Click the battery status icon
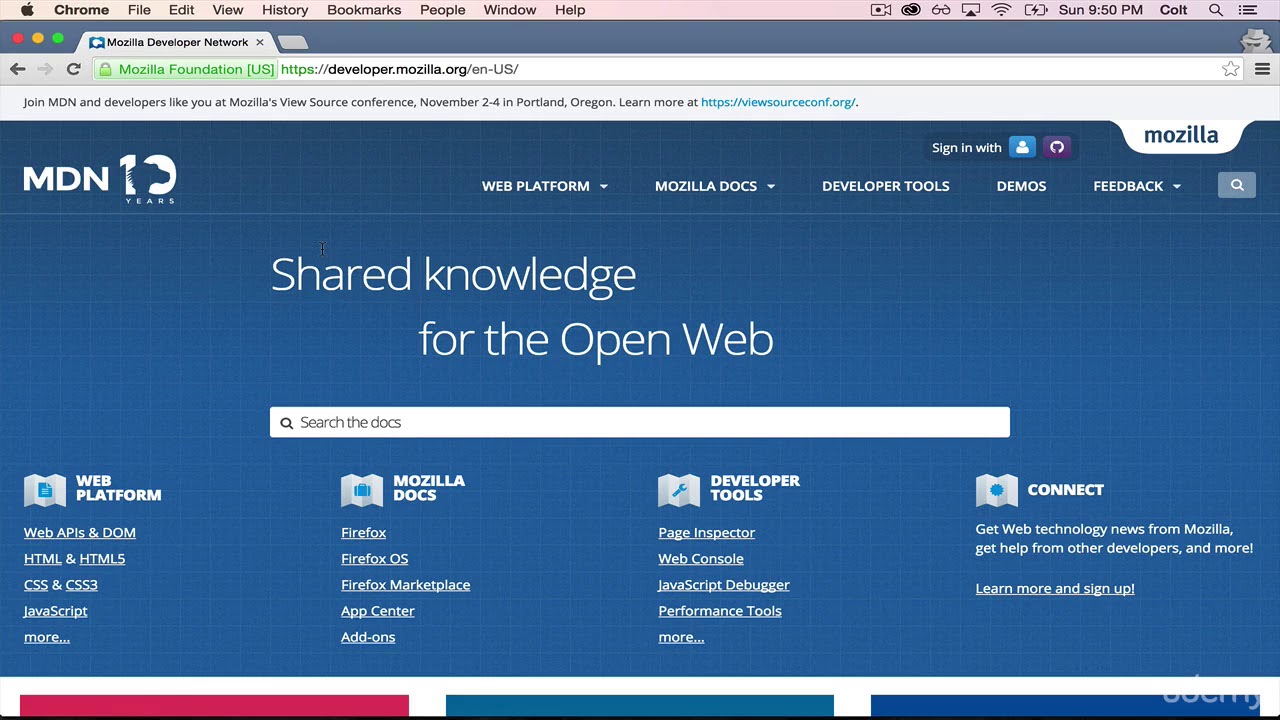 pos(1036,10)
